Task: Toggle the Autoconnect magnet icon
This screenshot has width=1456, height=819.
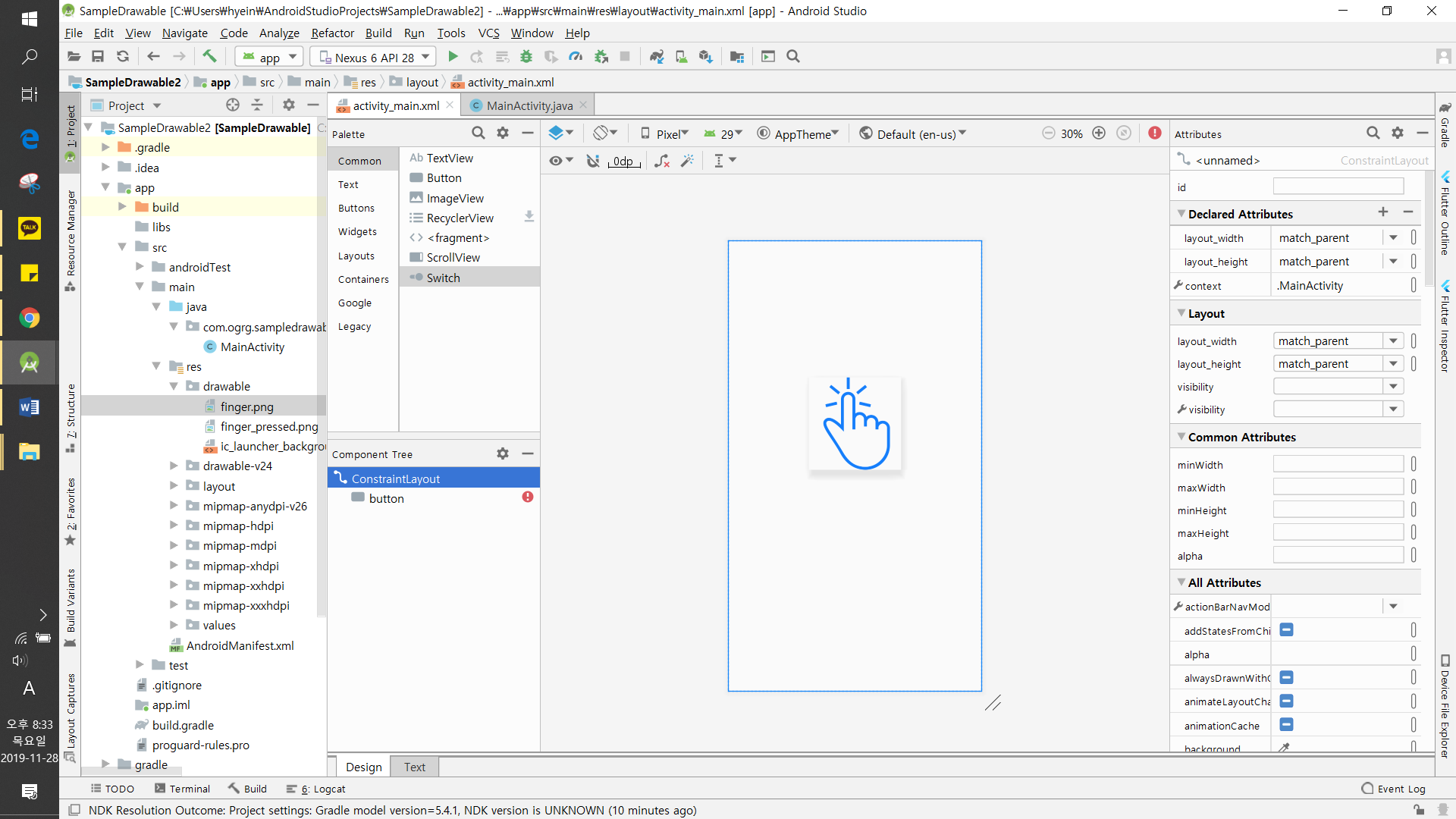Action: [593, 161]
